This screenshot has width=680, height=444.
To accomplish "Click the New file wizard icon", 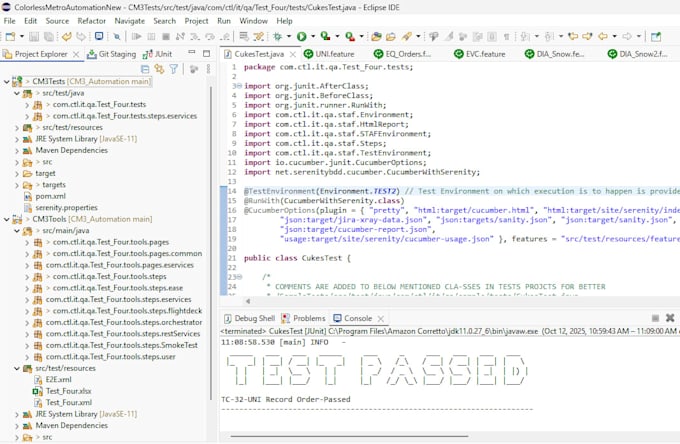I will point(10,36).
